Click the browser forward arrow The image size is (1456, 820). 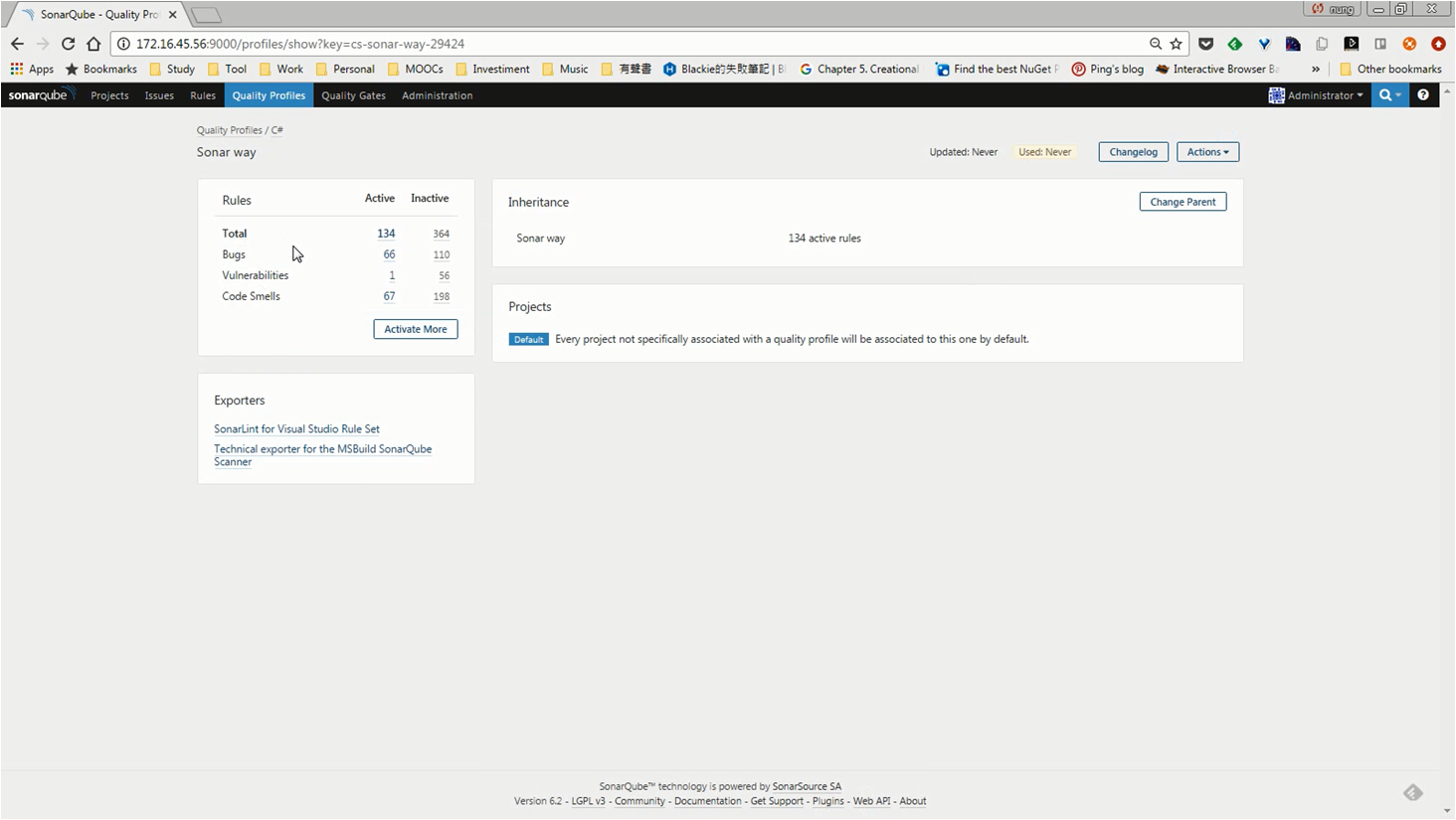click(x=43, y=44)
